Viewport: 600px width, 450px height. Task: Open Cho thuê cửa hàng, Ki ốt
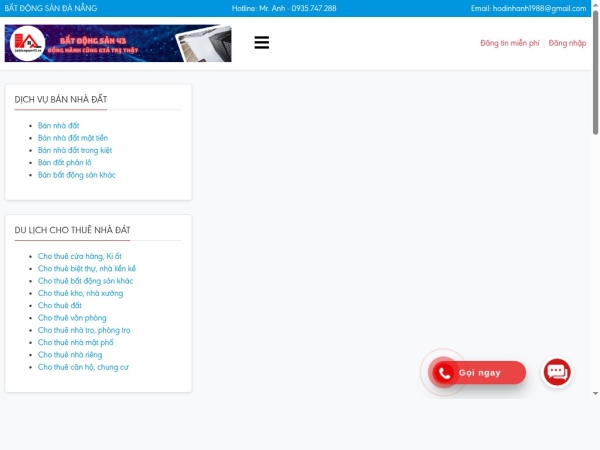click(79, 256)
